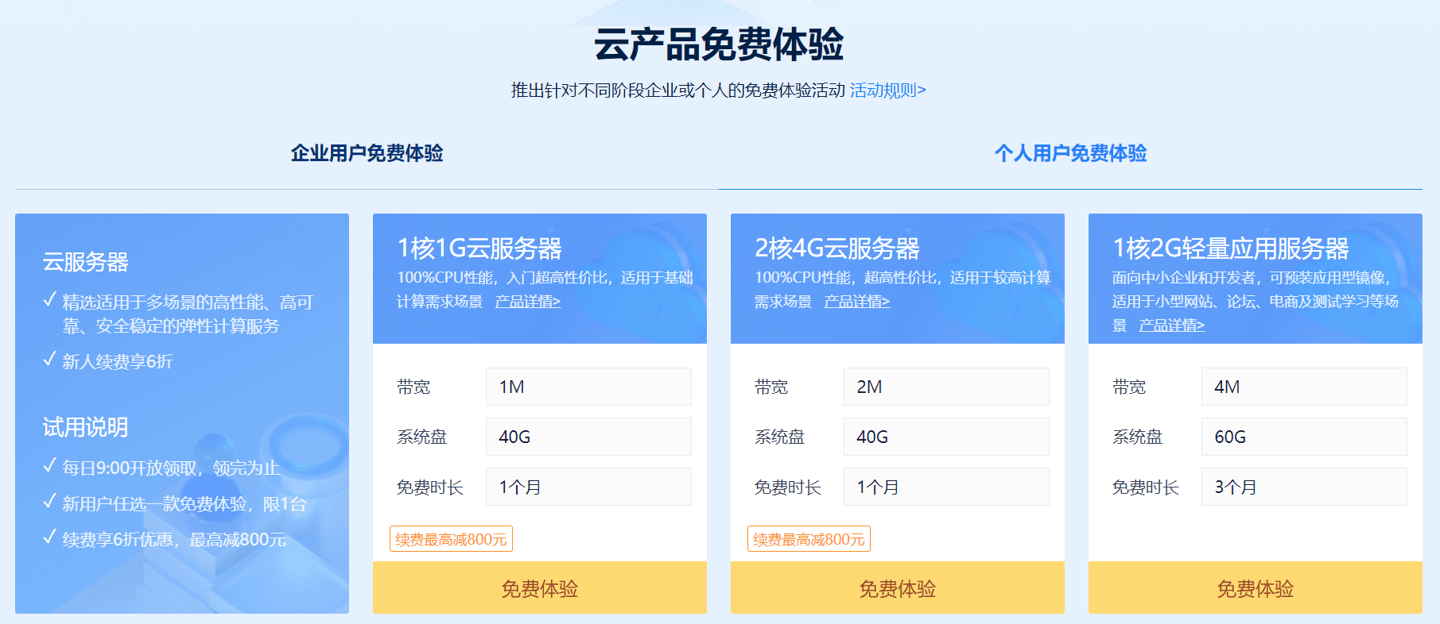Image resolution: width=1440 pixels, height=624 pixels.
Task: Select the 2M bandwidth field in 2核4G card
Action: click(x=947, y=387)
